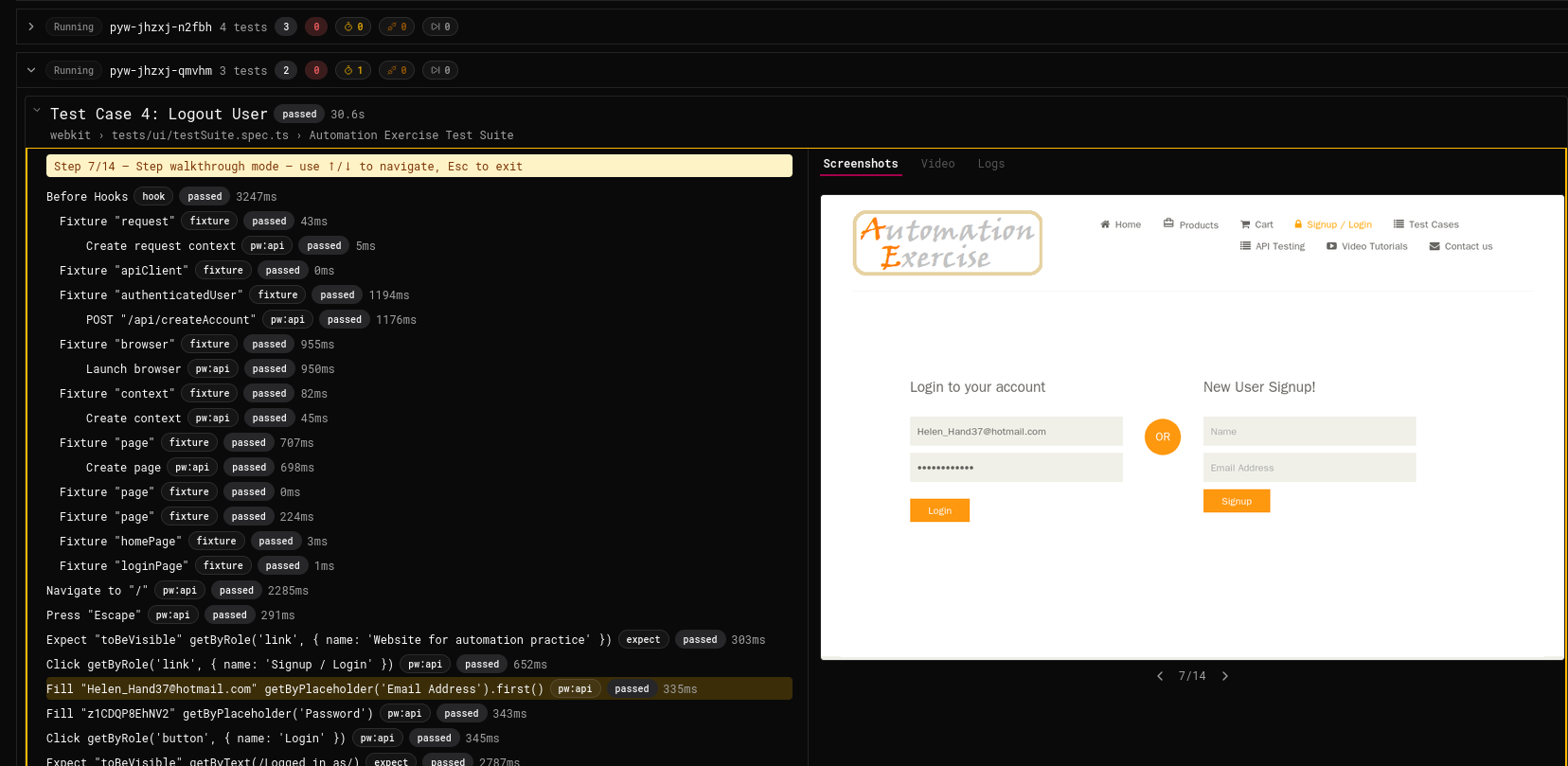The height and width of the screenshot is (766, 1568).
Task: Click the orange flaky count in pyw-jhzxj-n2fbh row
Action: click(397, 27)
